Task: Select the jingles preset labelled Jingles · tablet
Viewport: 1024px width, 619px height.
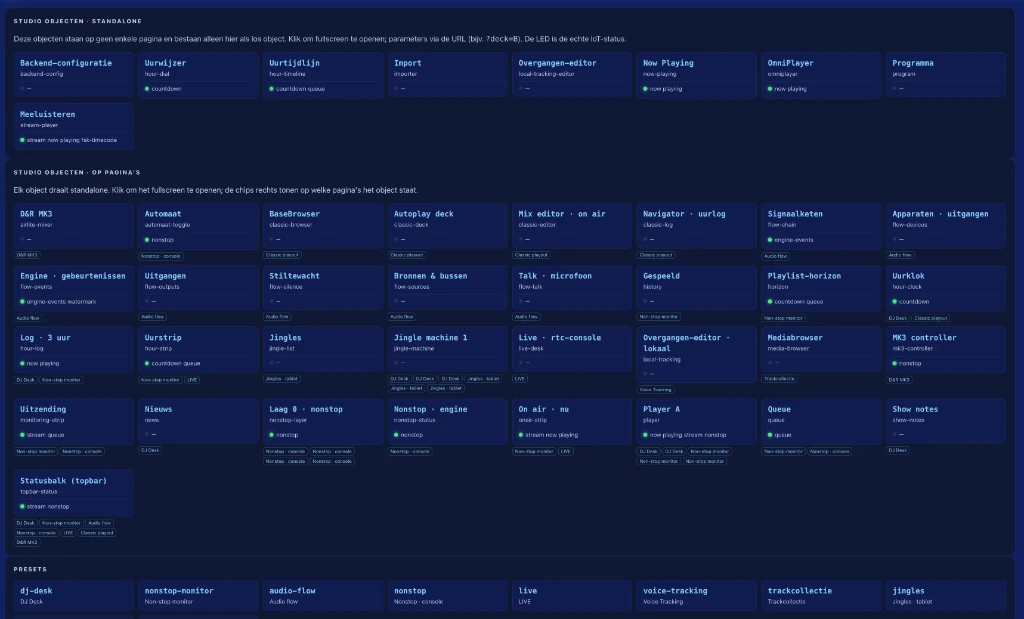Action: [946, 595]
